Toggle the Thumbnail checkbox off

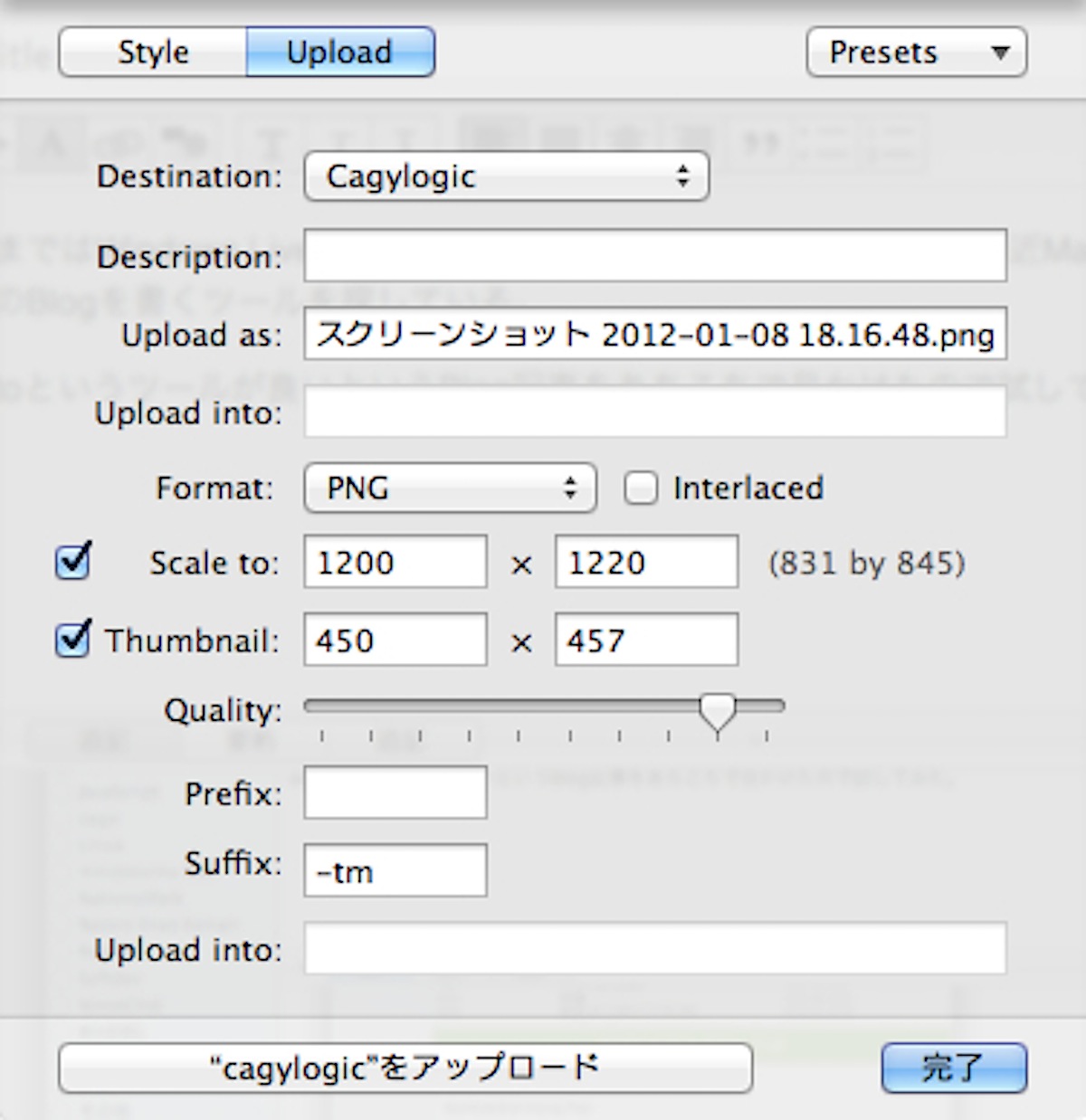click(73, 640)
